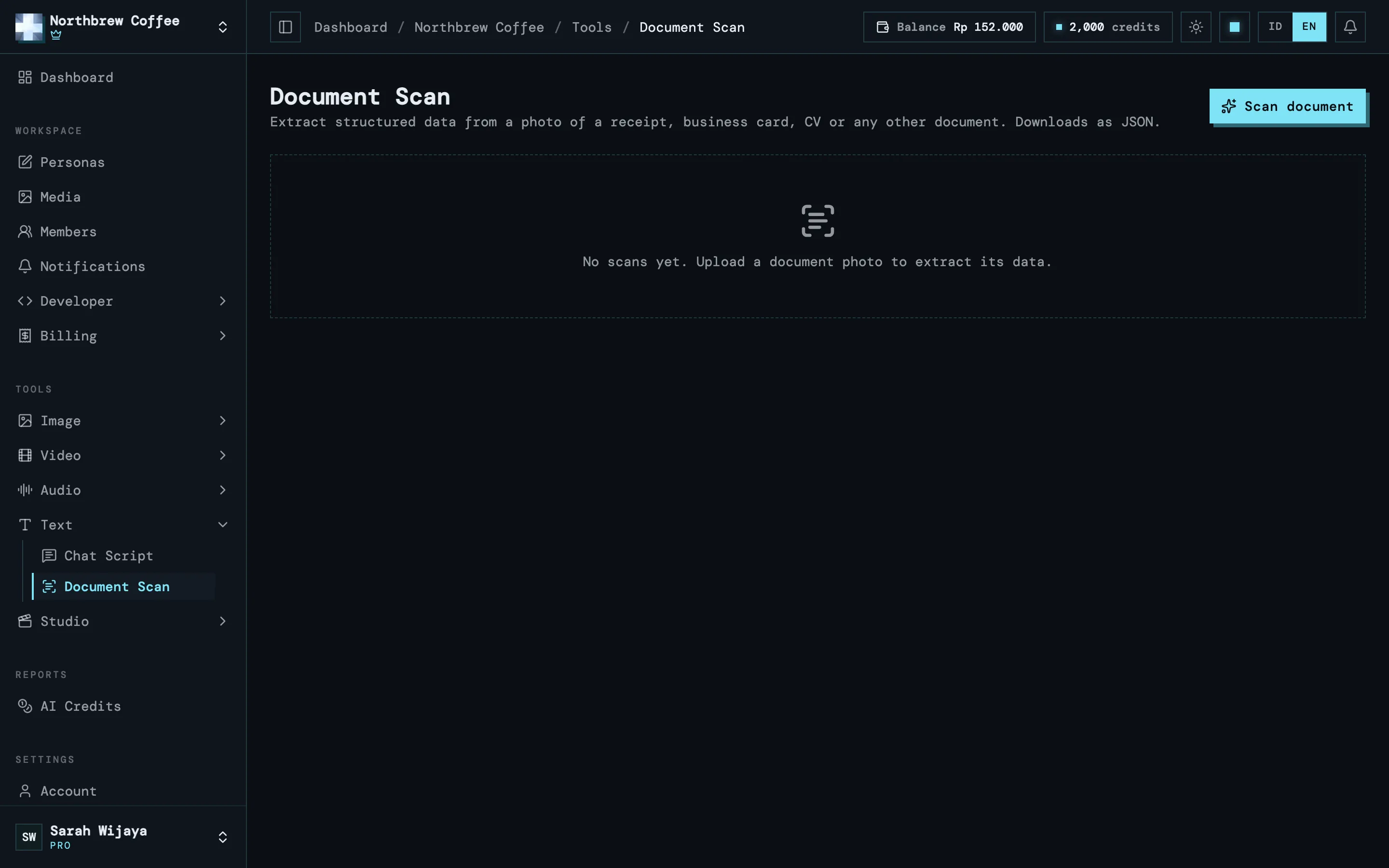Open the Northbrew Coffee workspace switcher
The width and height of the screenshot is (1389, 868).
123,27
